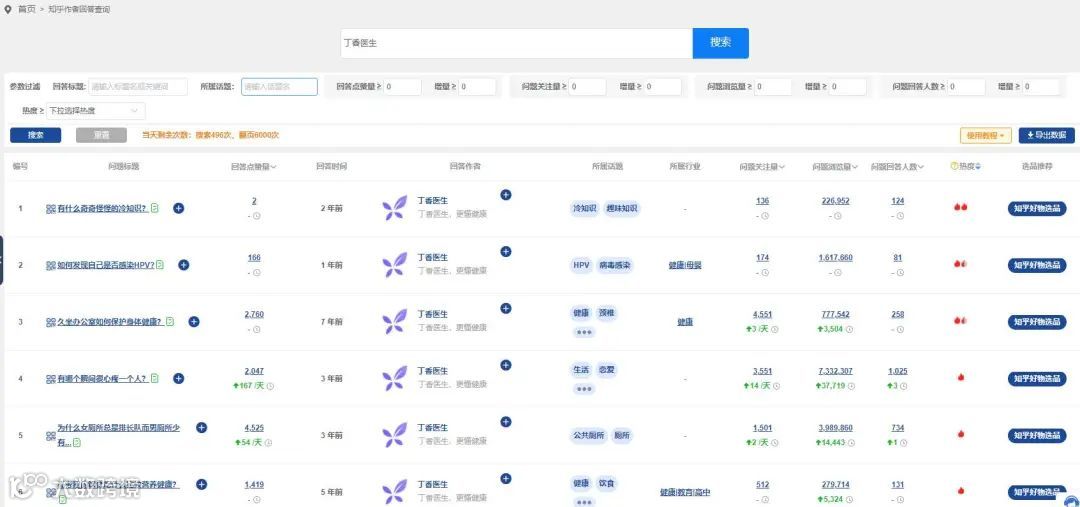Click the clock icon next to +167/天
1080x507 pixels.
click(x=270, y=386)
